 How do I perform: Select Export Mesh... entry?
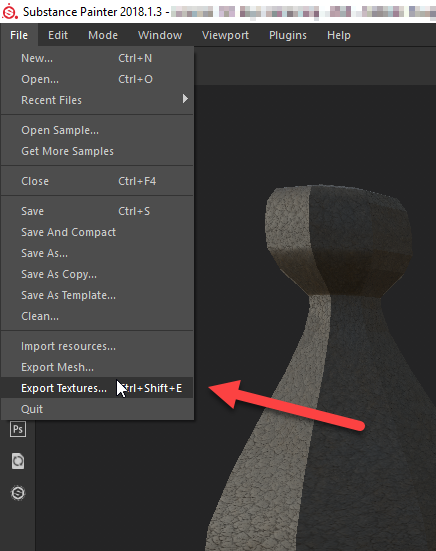pos(97,367)
